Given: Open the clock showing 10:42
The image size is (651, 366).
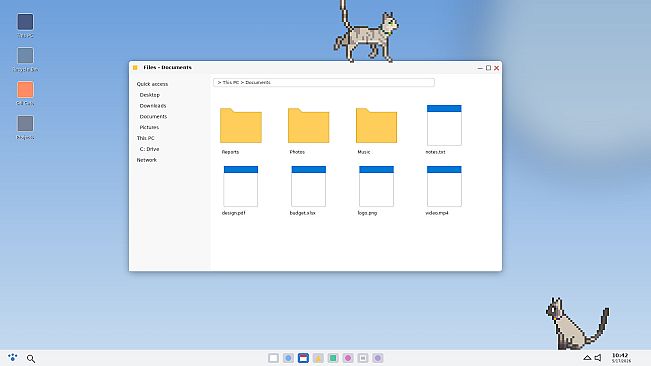Looking at the screenshot, I should point(621,358).
